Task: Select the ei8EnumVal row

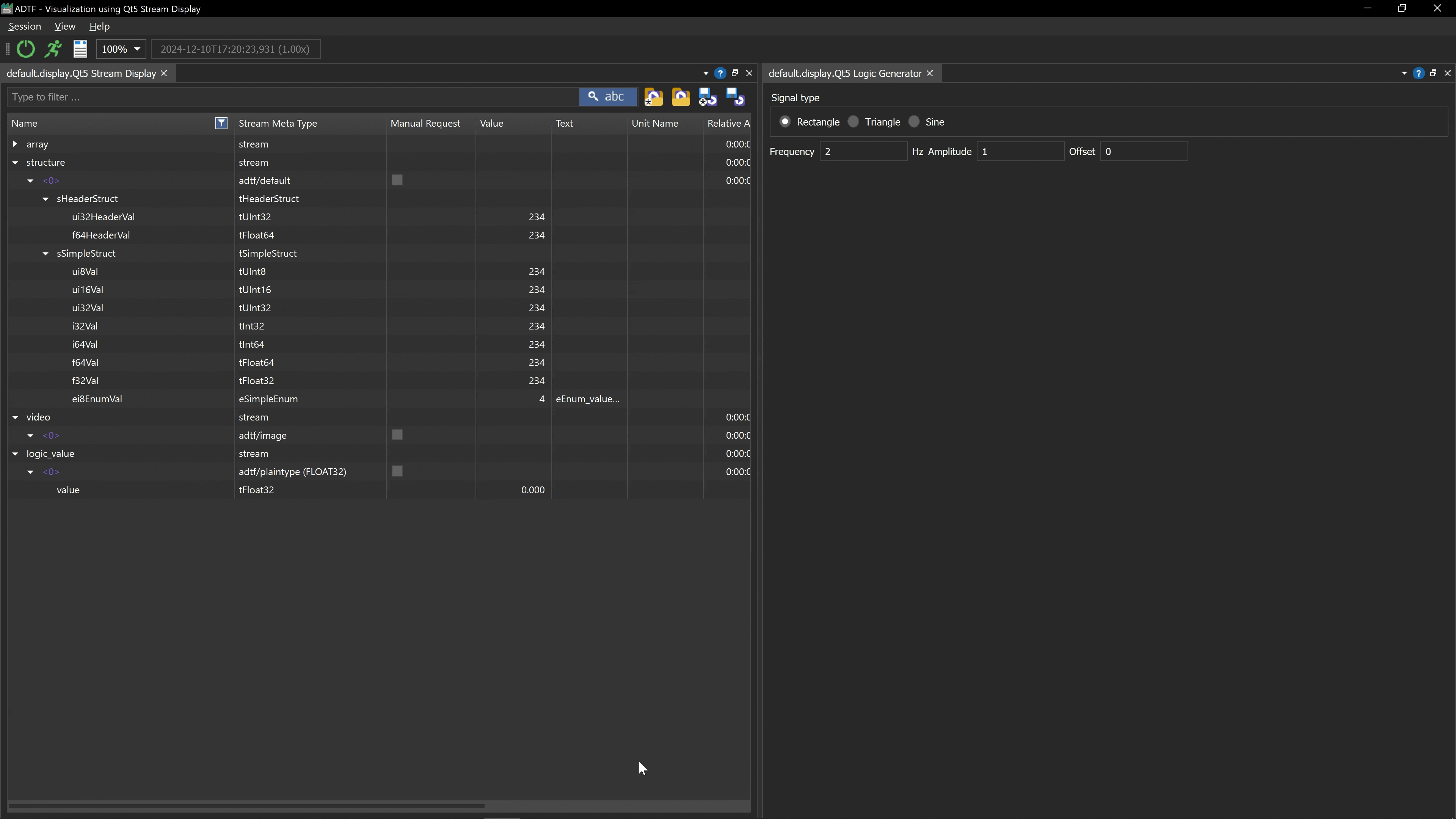Action: (379, 399)
